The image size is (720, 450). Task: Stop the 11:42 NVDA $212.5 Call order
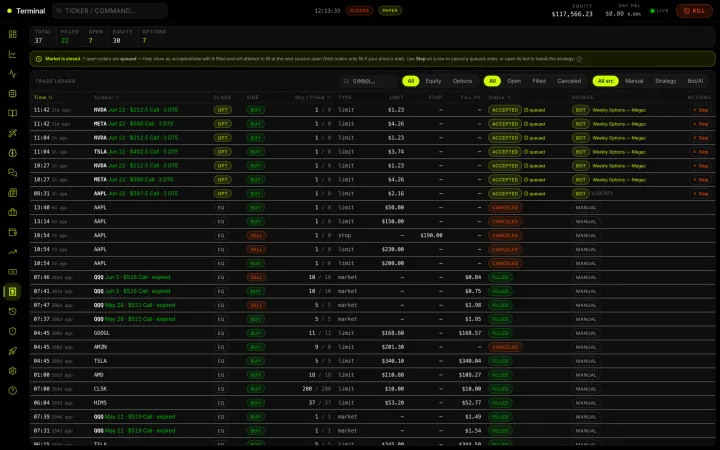700,110
